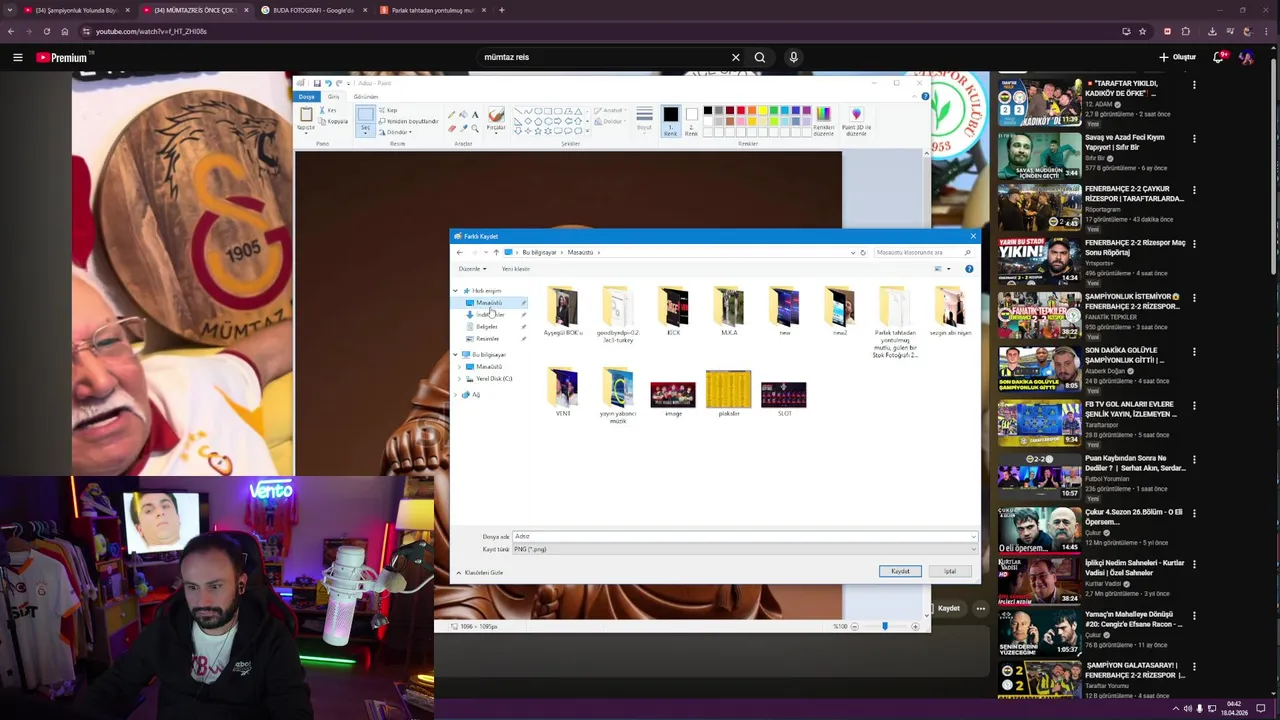
Task: Select the Eraser tool in Paint
Action: (x=452, y=128)
